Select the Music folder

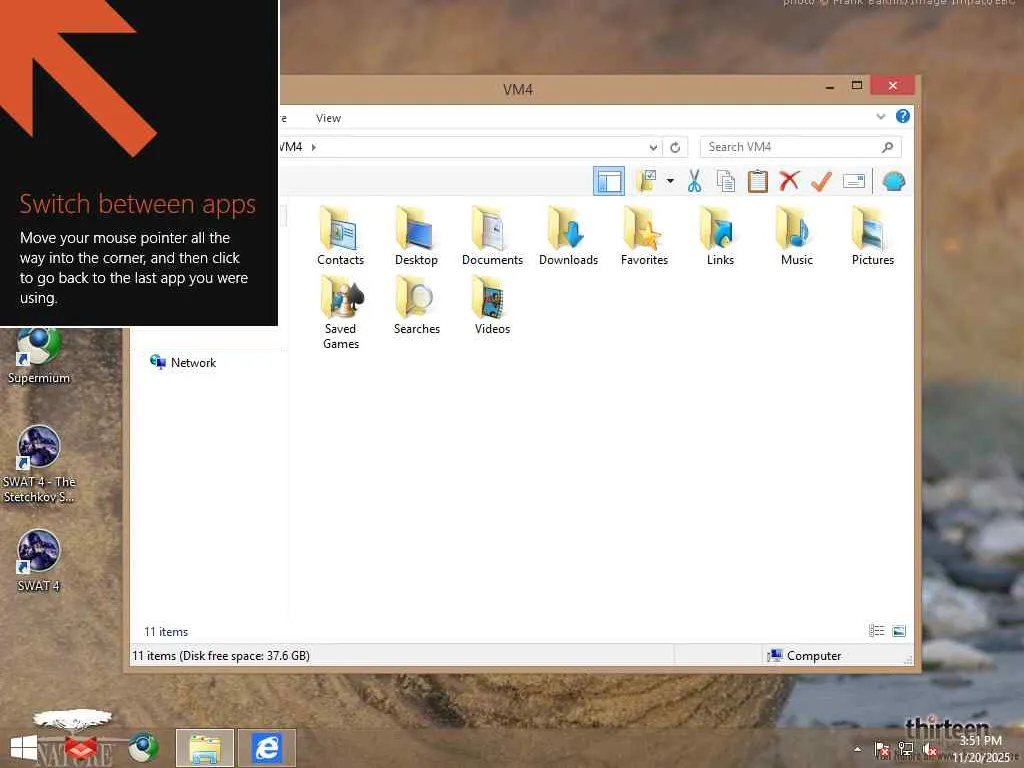796,236
